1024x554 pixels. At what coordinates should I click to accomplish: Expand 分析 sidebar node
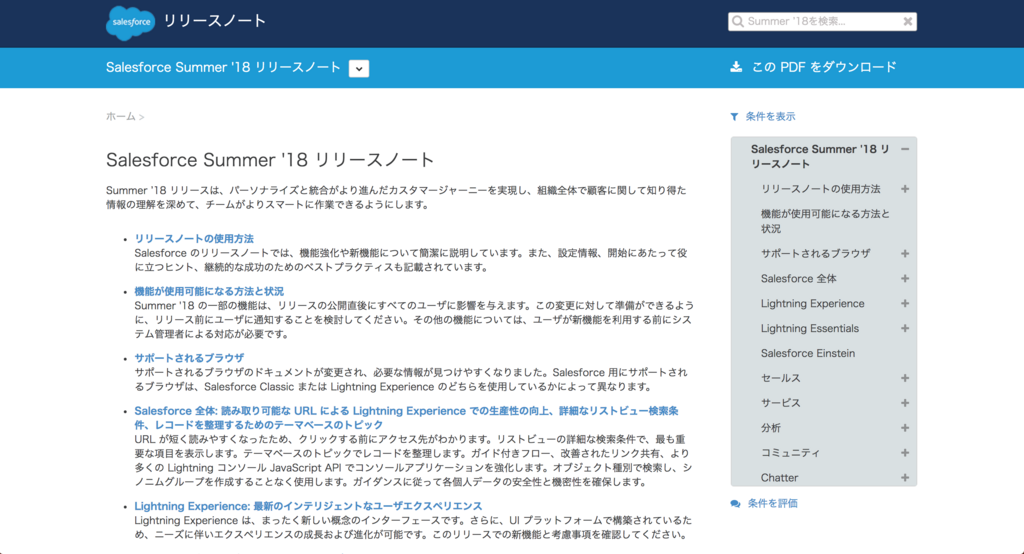point(905,427)
